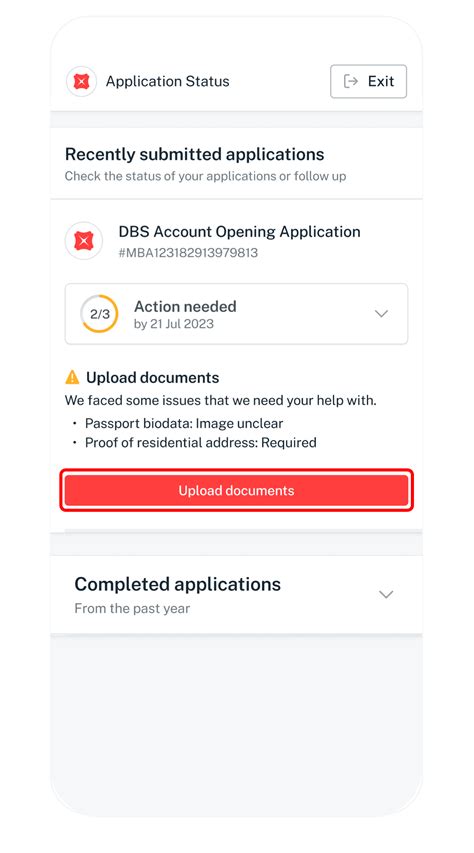Click the DBS logo beside Application Status
This screenshot has width=474, height=853.
[x=81, y=82]
